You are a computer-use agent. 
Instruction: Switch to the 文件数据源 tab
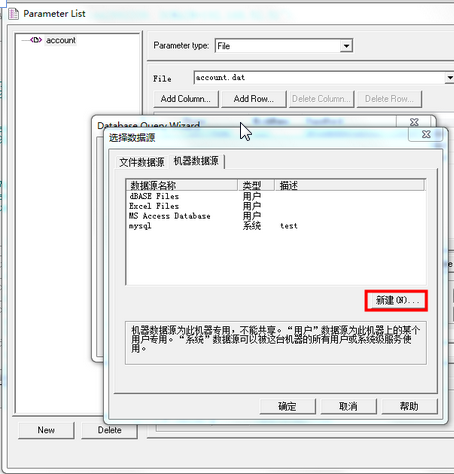(142, 162)
